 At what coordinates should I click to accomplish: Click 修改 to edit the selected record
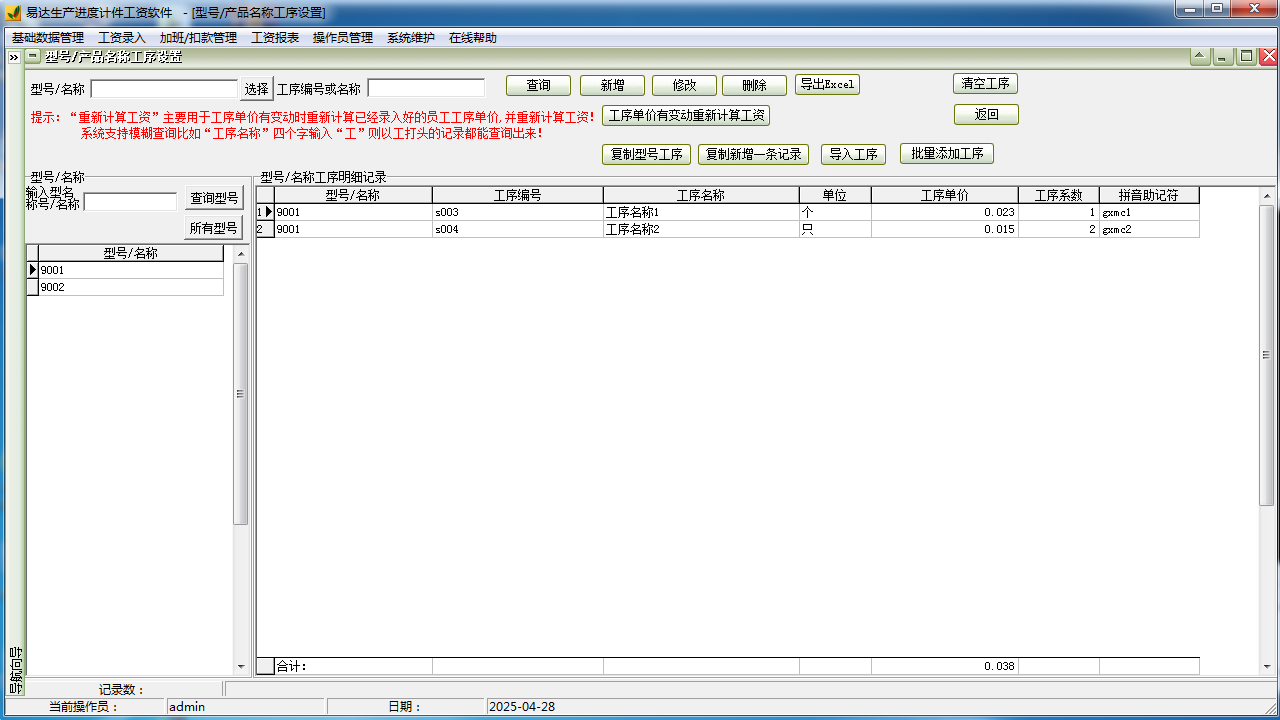(684, 85)
